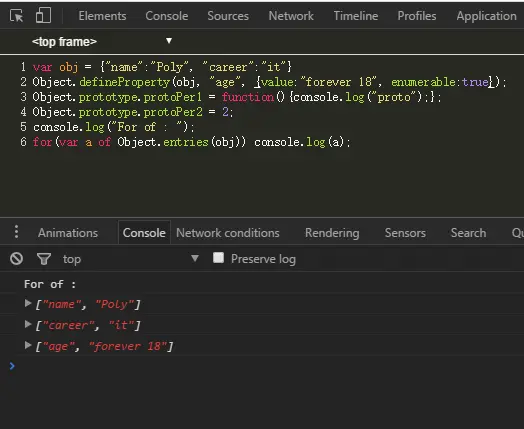Click the blue console prompt arrow

[12, 366]
